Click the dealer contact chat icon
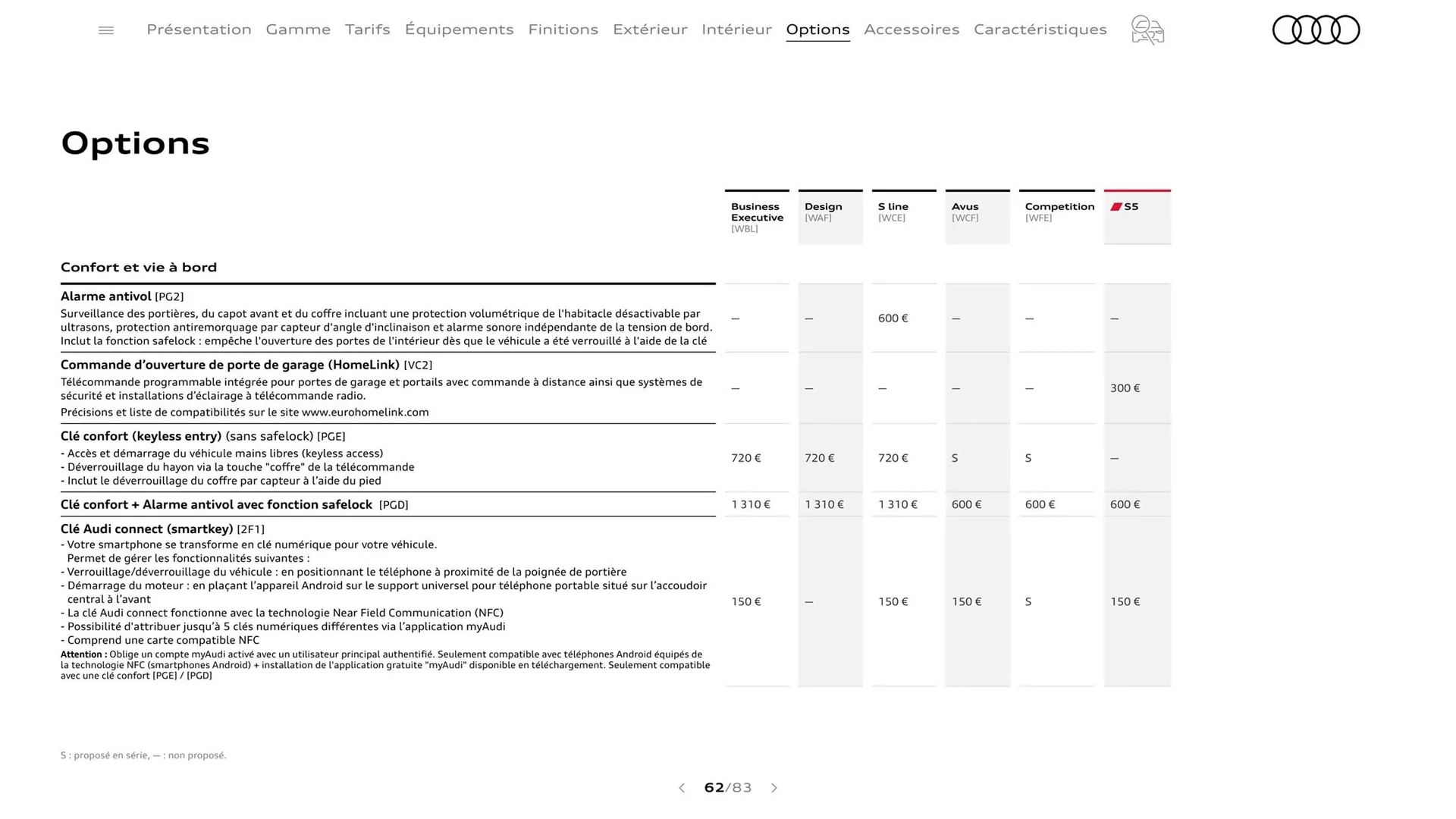The width and height of the screenshot is (1456, 819). click(x=1147, y=30)
